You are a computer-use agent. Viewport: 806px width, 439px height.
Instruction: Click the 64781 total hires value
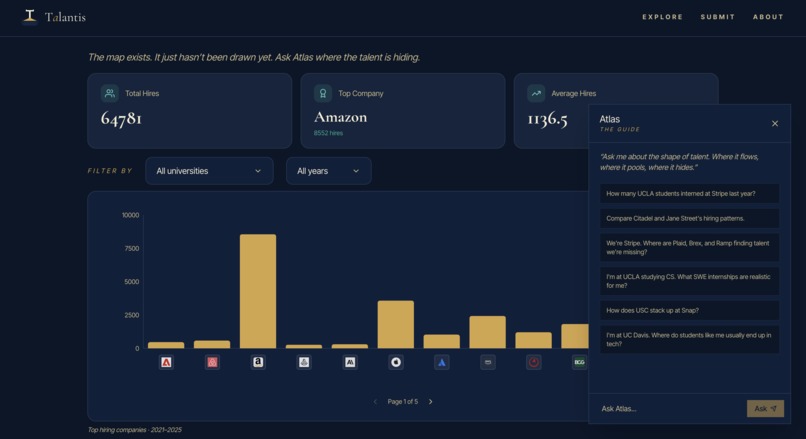[x=121, y=118]
